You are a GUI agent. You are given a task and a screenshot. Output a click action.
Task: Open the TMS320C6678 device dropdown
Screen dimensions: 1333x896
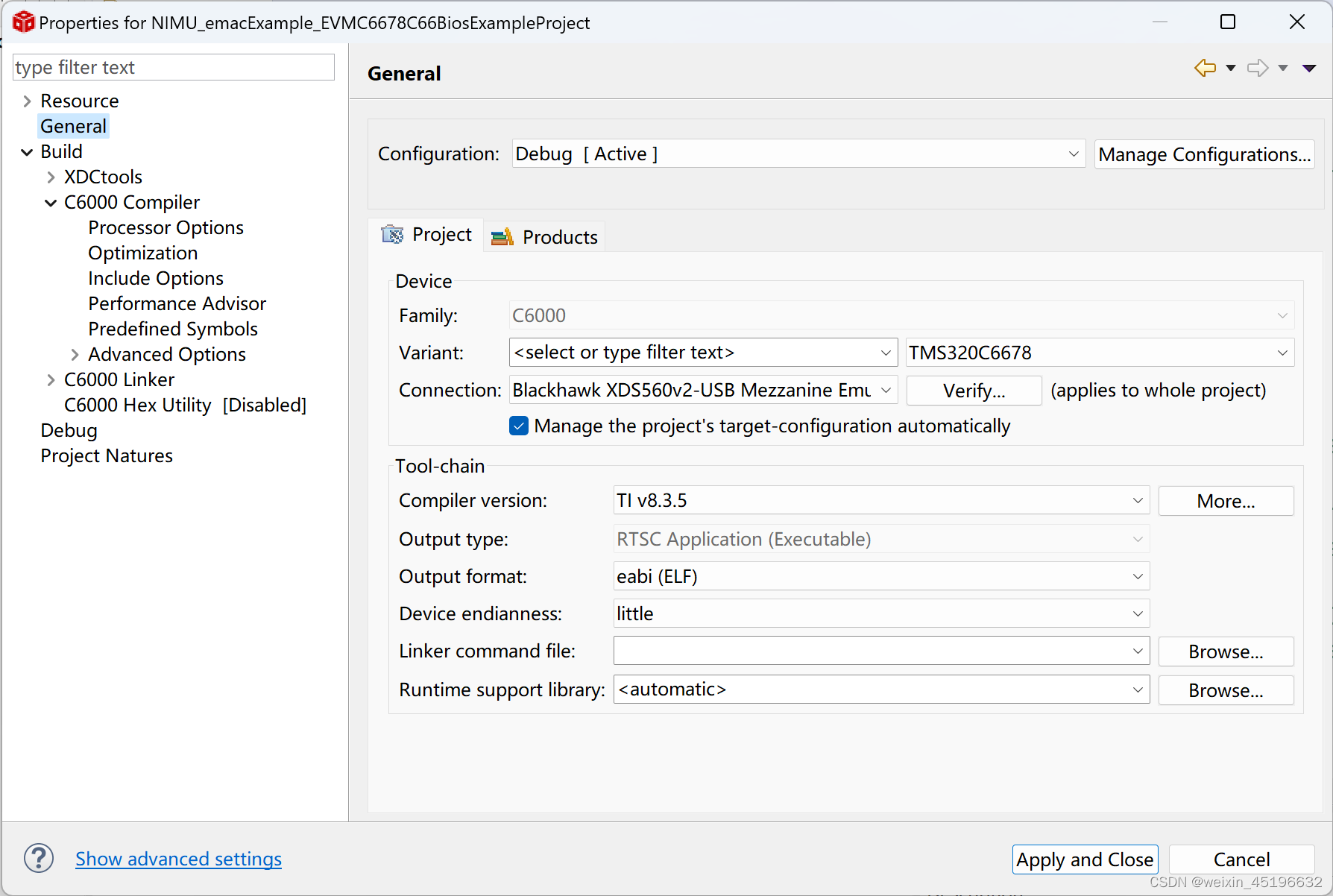click(x=1100, y=353)
